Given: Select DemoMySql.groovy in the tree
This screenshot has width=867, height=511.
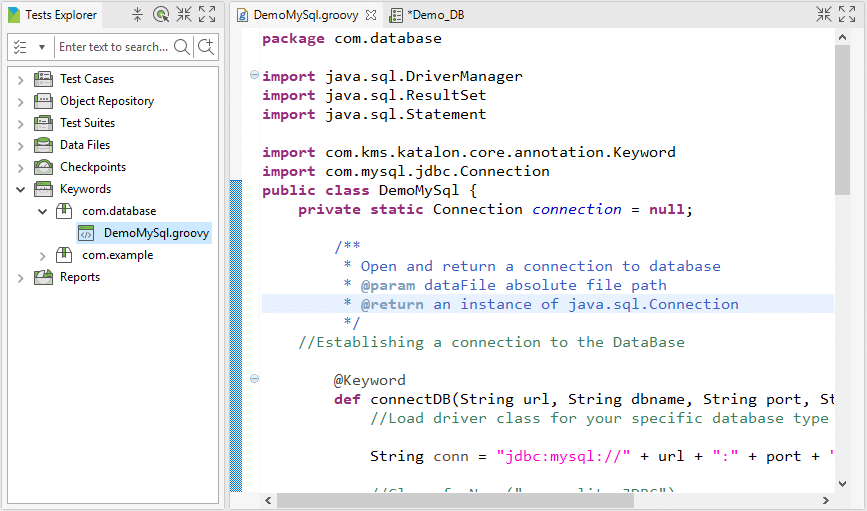Looking at the screenshot, I should point(156,233).
